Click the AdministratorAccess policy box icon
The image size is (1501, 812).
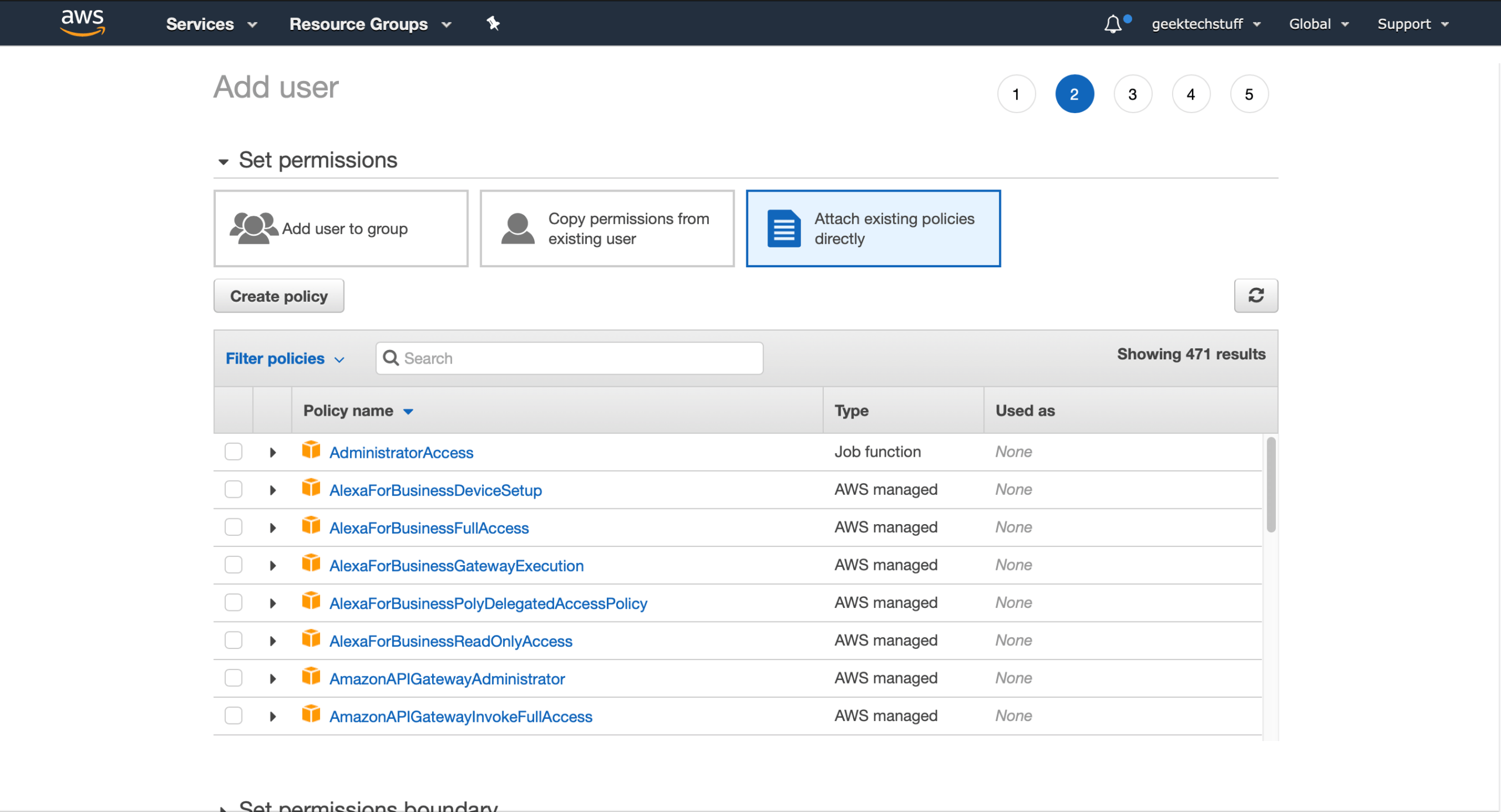tap(311, 451)
